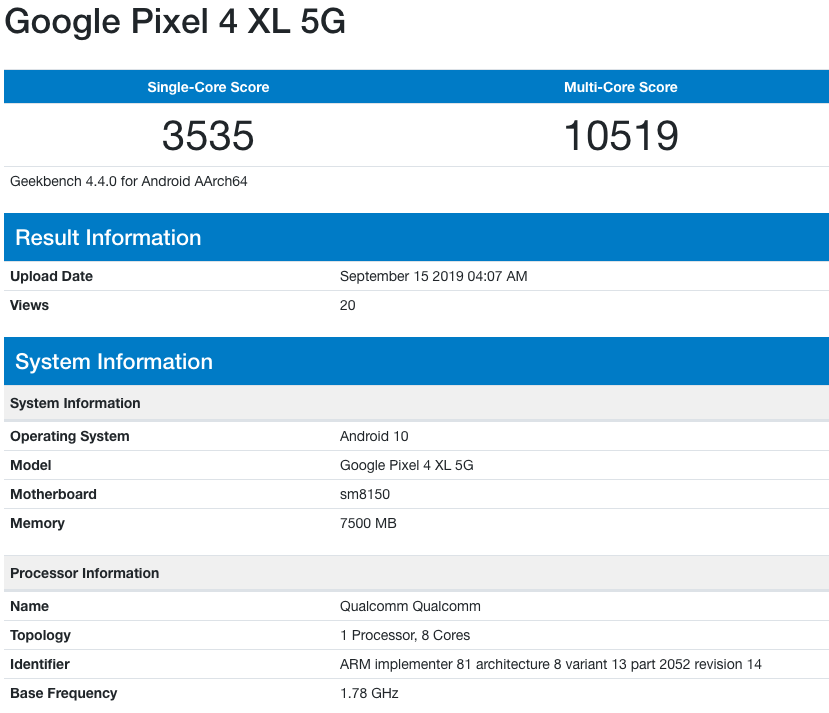Click the Operating System label
Screen dimensions: 829x713
tap(70, 437)
